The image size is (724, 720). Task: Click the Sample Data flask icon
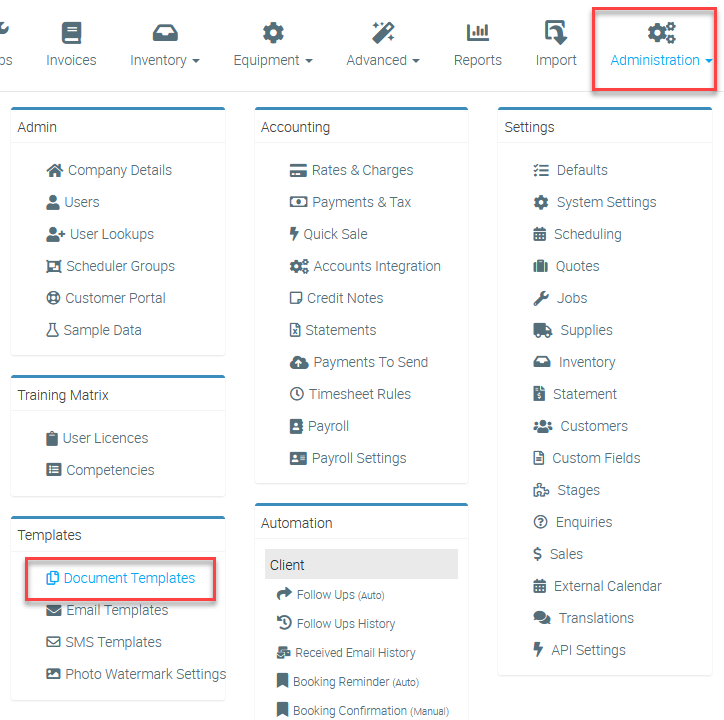[53, 330]
